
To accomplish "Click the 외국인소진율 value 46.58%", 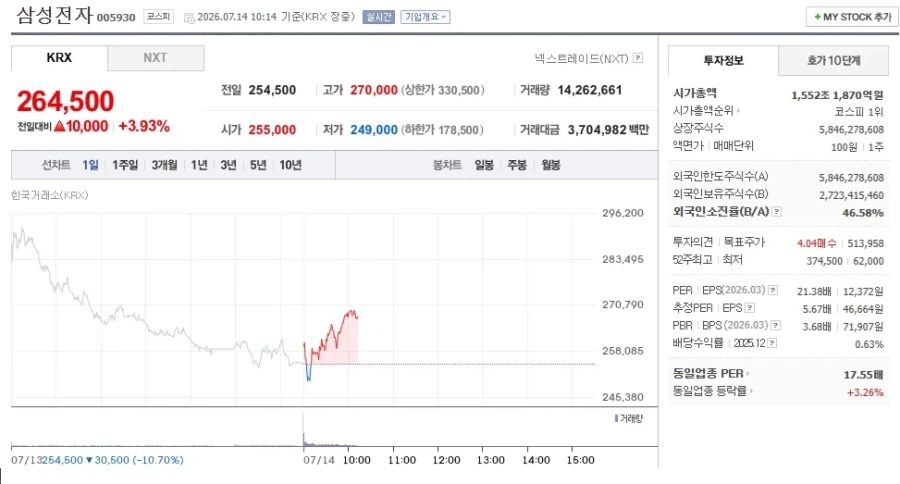I will (863, 213).
